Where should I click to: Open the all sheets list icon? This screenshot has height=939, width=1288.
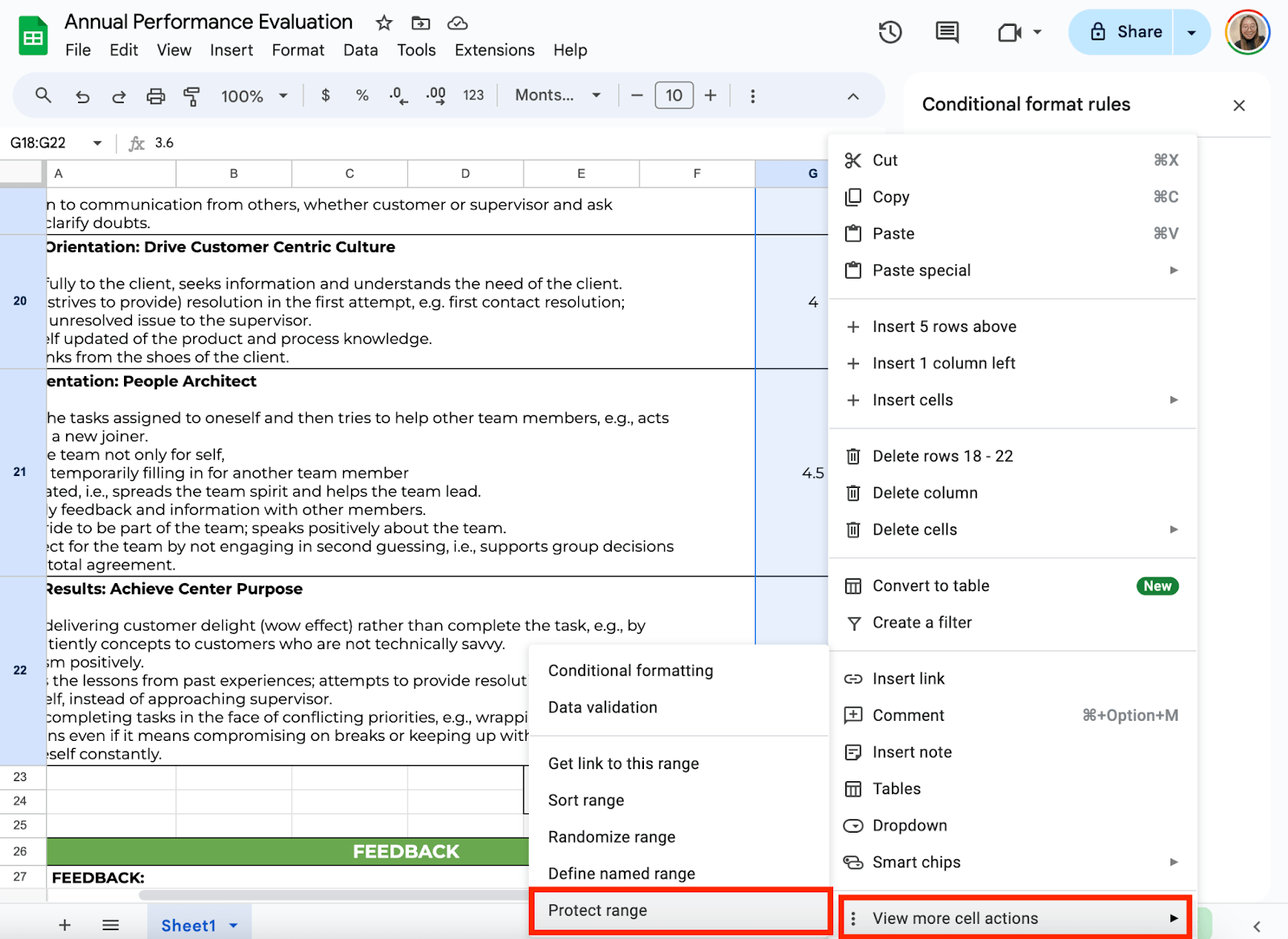click(x=111, y=925)
